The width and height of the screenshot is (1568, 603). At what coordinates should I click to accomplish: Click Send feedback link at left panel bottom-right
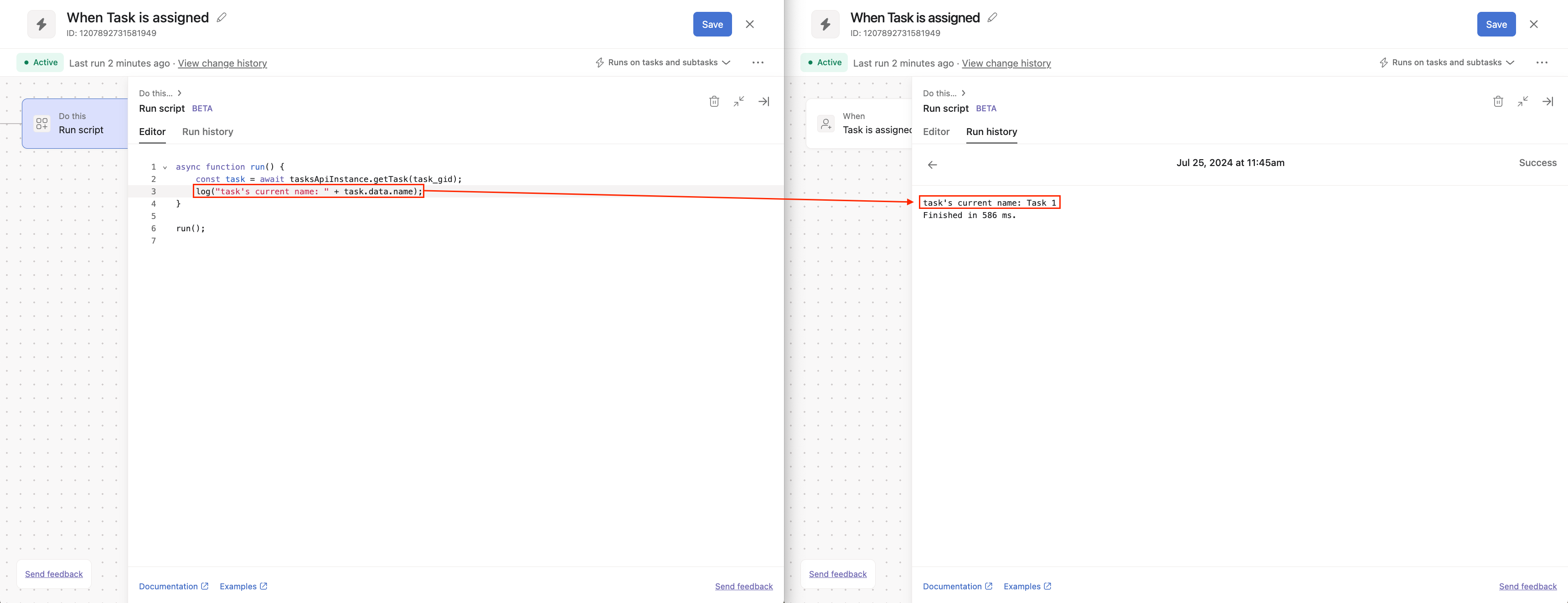click(744, 587)
